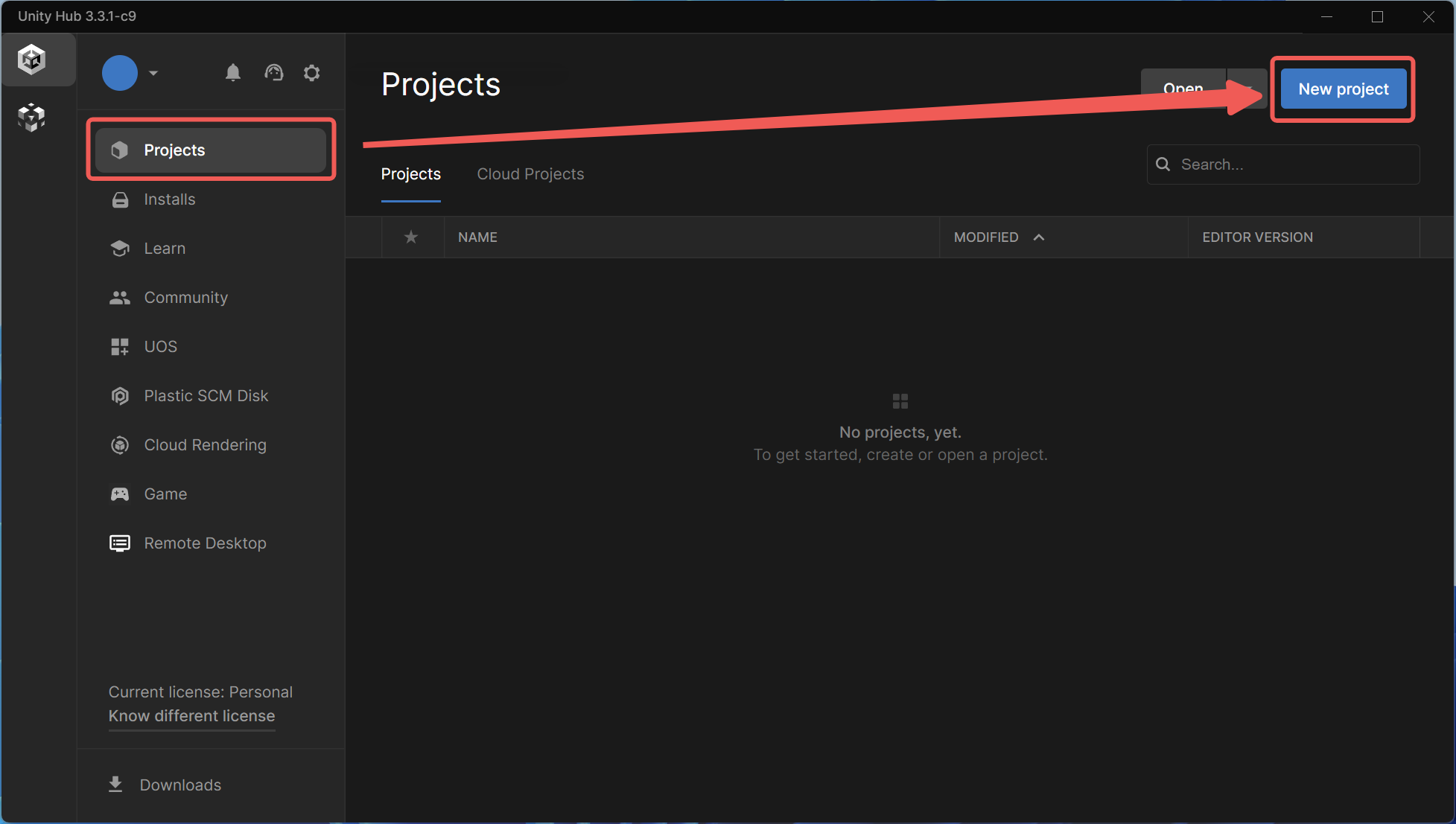Screen dimensions: 1456x824
Task: Click the Installs drive icon
Action: pos(120,199)
